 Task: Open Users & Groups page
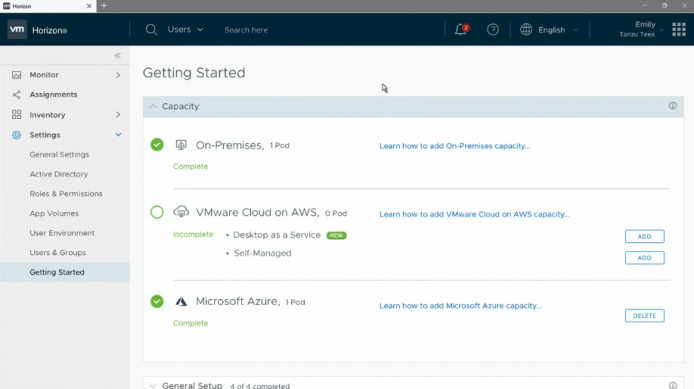point(58,253)
